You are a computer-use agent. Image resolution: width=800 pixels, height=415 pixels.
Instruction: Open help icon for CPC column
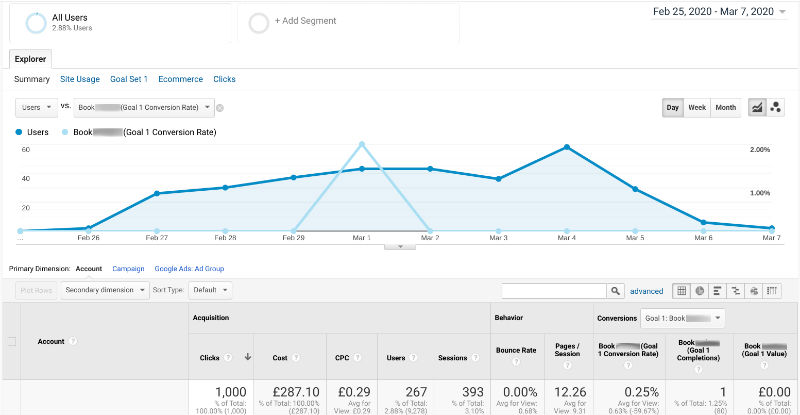(358, 357)
